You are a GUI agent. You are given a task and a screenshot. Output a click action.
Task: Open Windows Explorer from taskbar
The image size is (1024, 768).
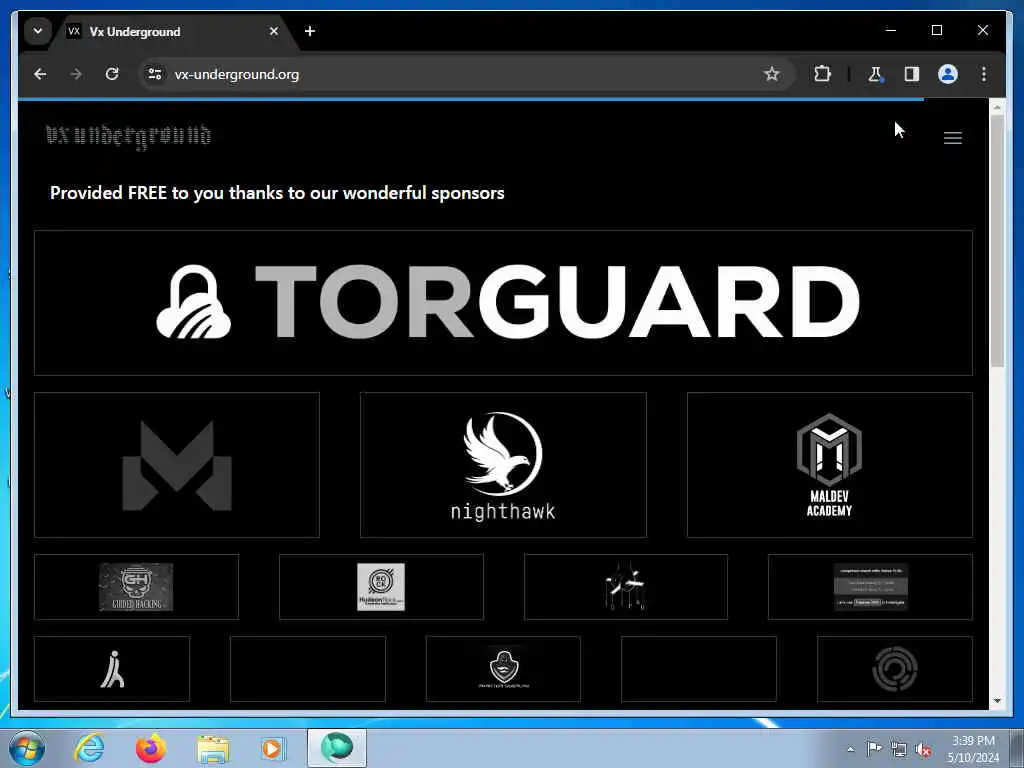tap(213, 748)
